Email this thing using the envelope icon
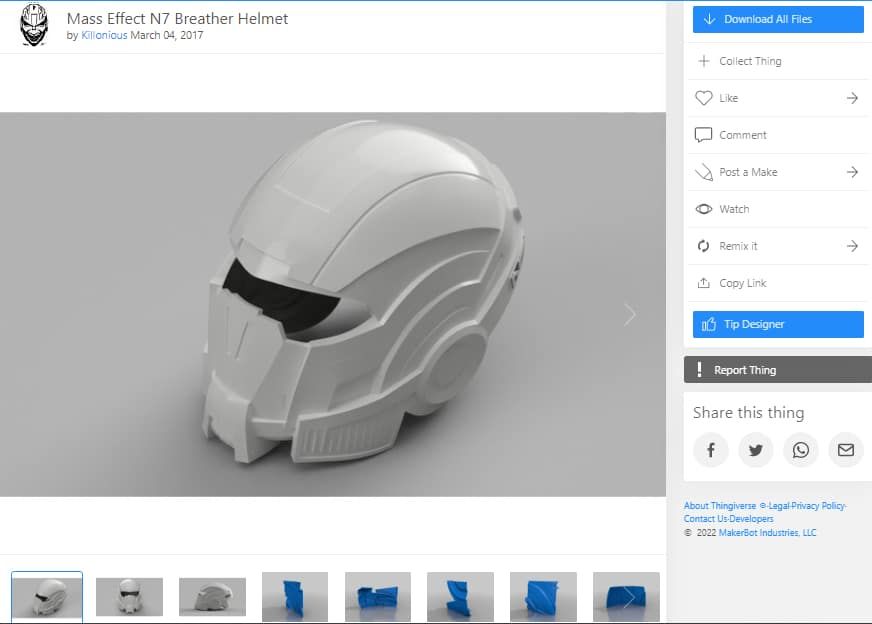Image resolution: width=872 pixels, height=624 pixels. [x=845, y=450]
